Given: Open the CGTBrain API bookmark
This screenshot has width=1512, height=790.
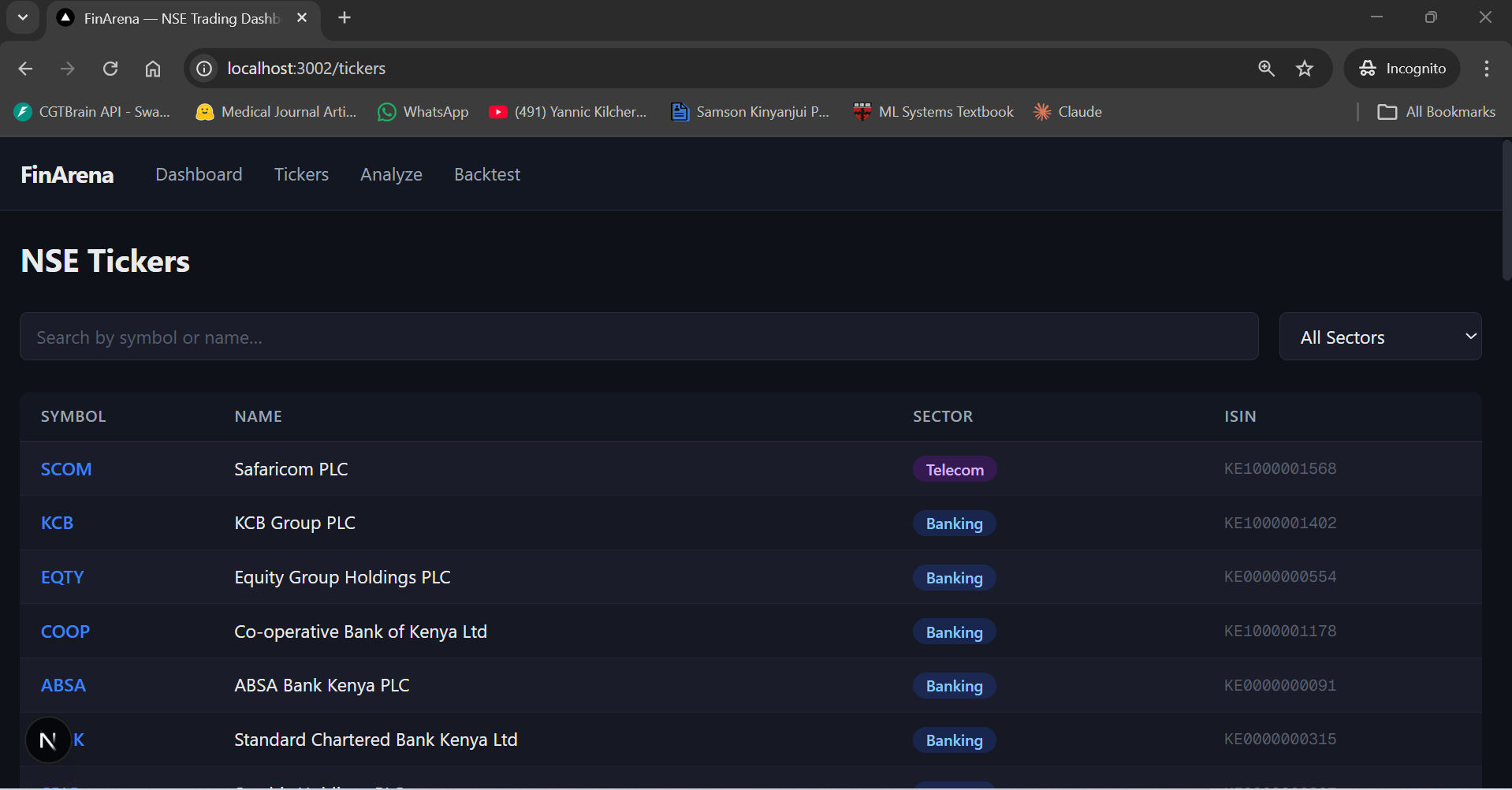Looking at the screenshot, I should click(x=92, y=111).
